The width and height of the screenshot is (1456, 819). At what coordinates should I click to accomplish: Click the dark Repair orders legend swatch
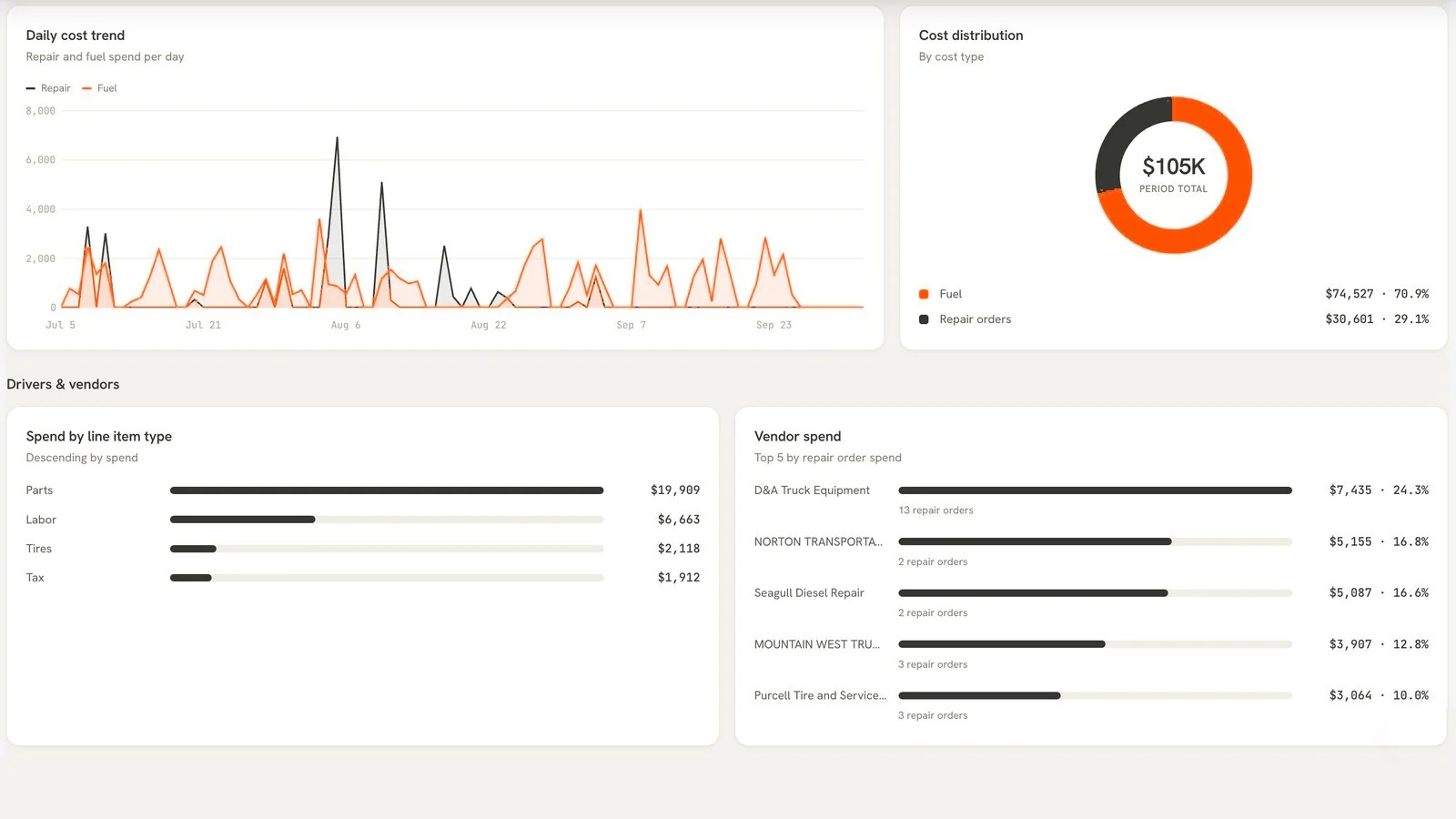click(x=924, y=319)
